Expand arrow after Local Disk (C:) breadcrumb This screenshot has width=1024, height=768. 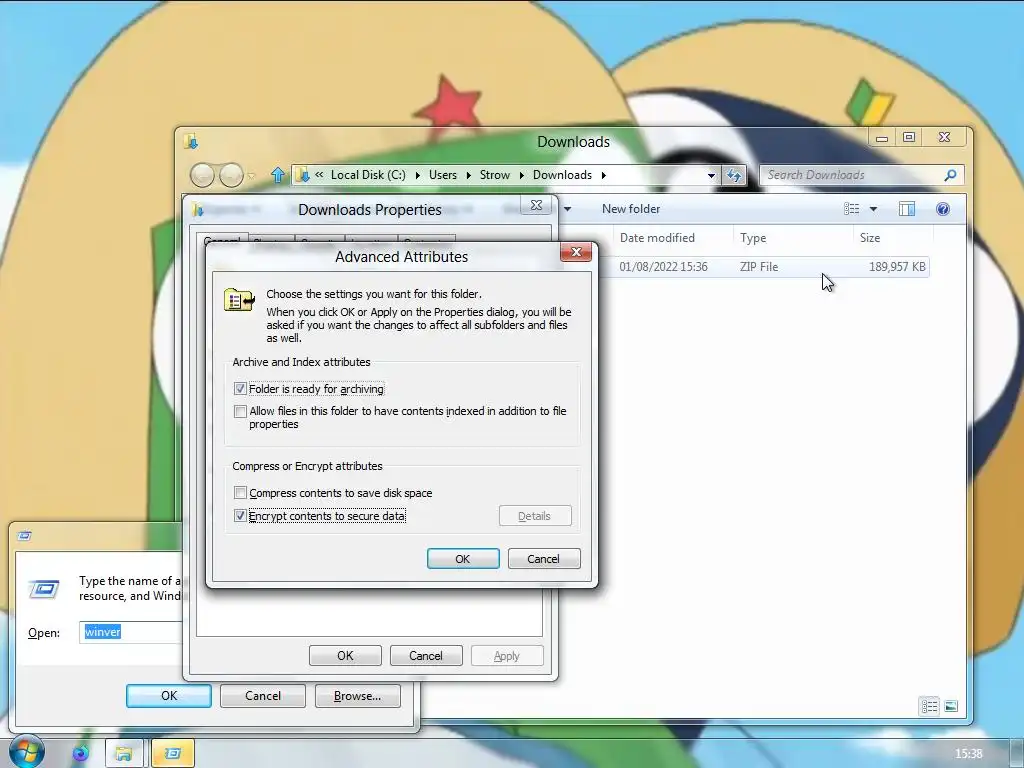pos(417,175)
